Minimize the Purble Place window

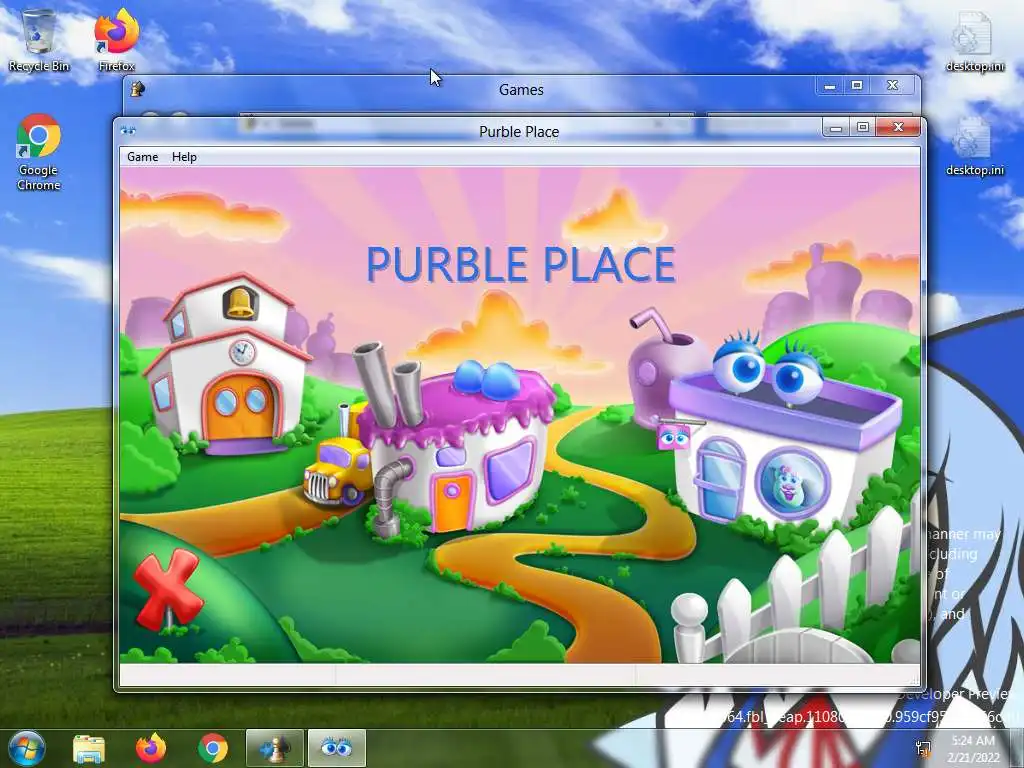tap(836, 128)
